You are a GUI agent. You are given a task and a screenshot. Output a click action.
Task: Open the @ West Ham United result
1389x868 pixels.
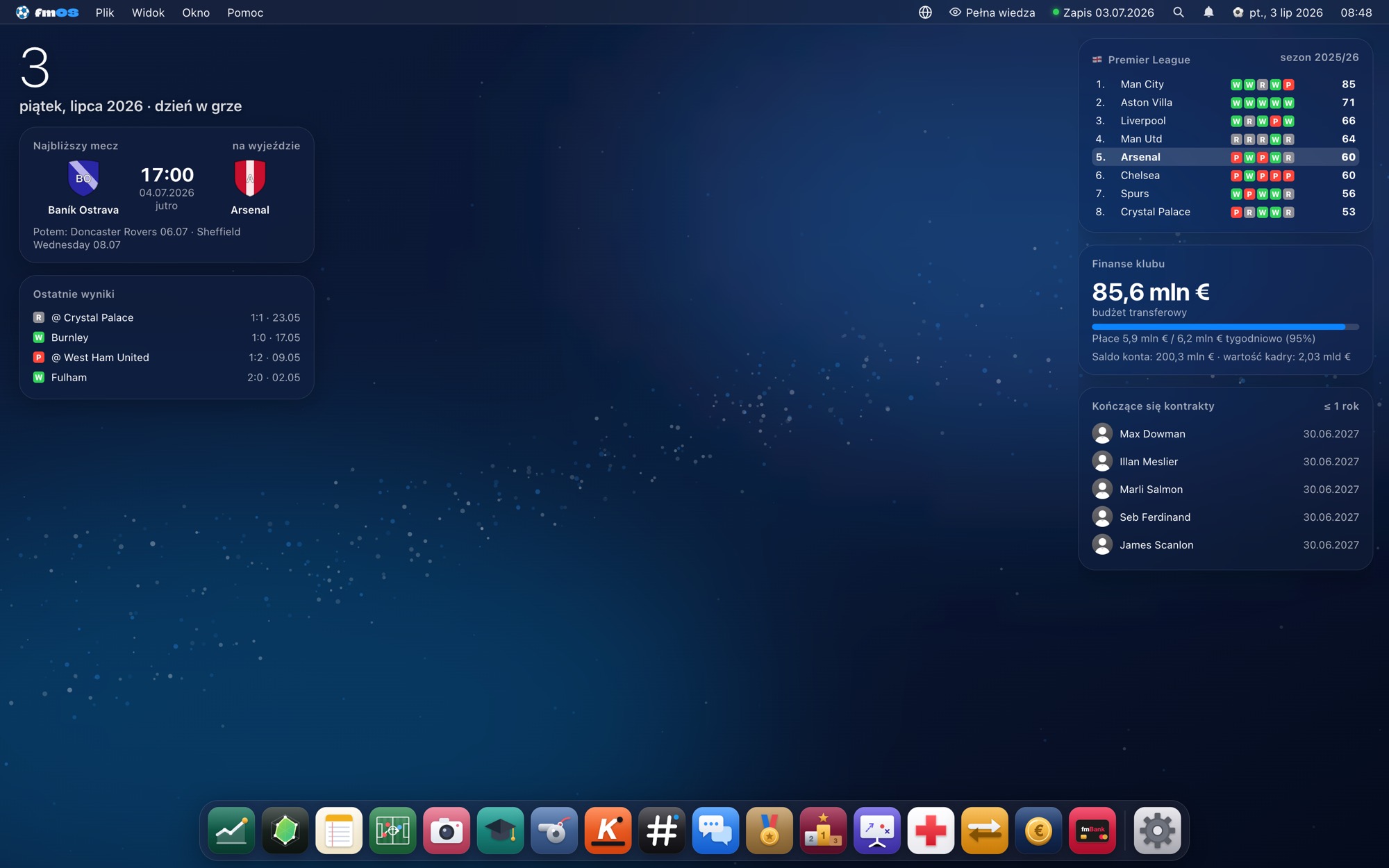167,358
